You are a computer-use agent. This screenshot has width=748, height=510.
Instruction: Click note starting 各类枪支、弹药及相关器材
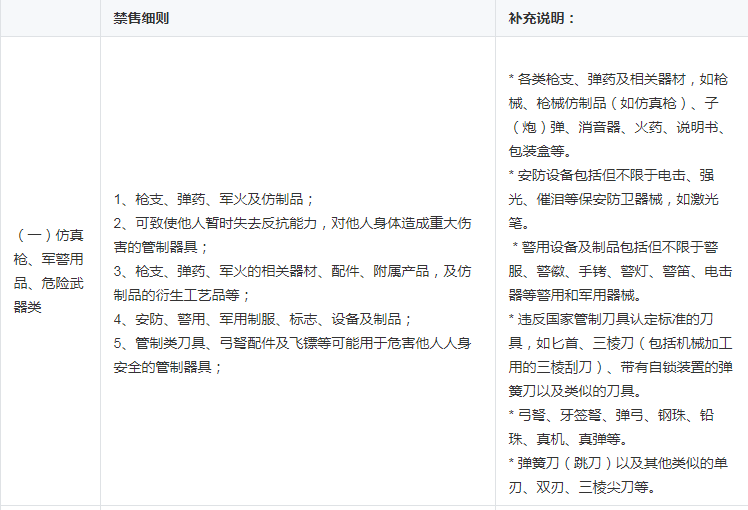tap(618, 115)
